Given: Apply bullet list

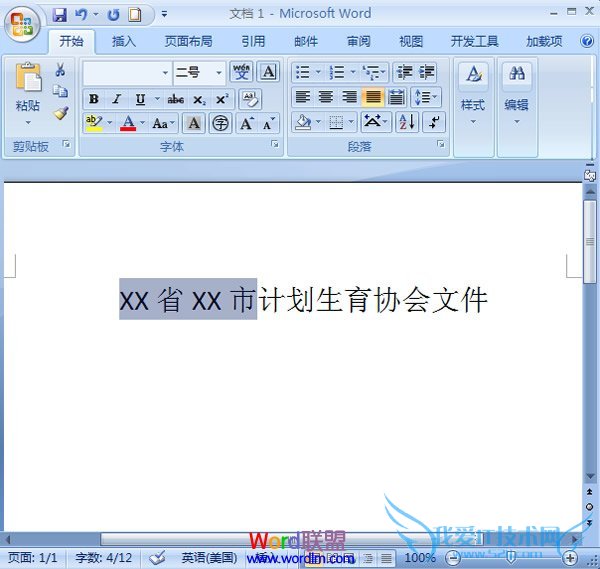Looking at the screenshot, I should point(303,72).
